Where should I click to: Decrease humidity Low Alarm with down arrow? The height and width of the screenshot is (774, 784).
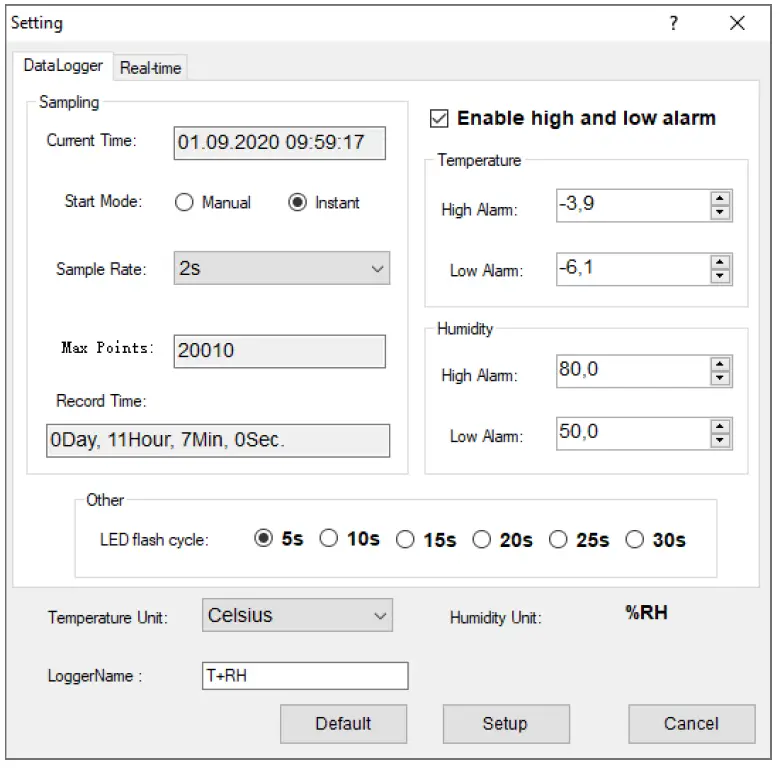click(x=720, y=440)
